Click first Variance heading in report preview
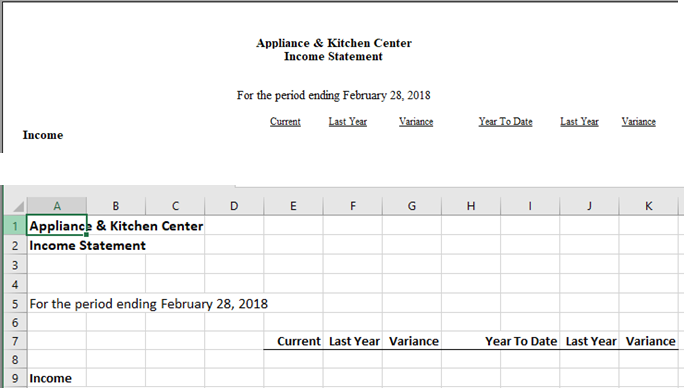Screen dimensions: 684x388 point(416,122)
